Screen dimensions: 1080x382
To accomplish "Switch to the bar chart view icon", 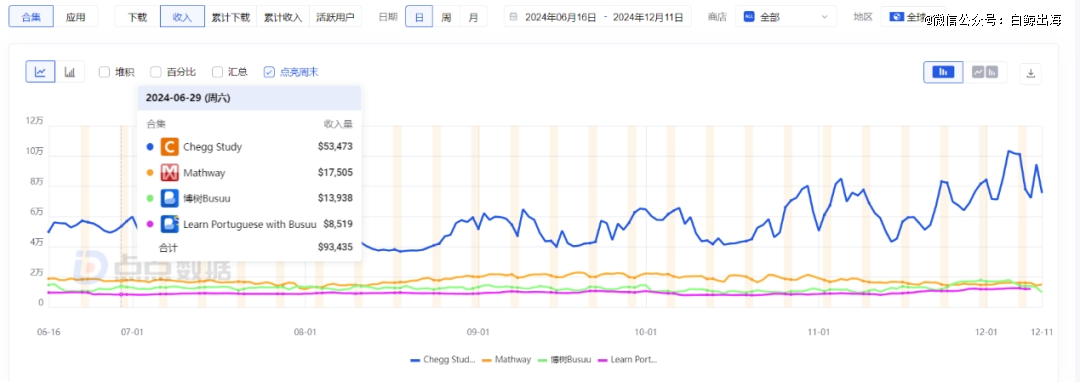I will tap(70, 72).
